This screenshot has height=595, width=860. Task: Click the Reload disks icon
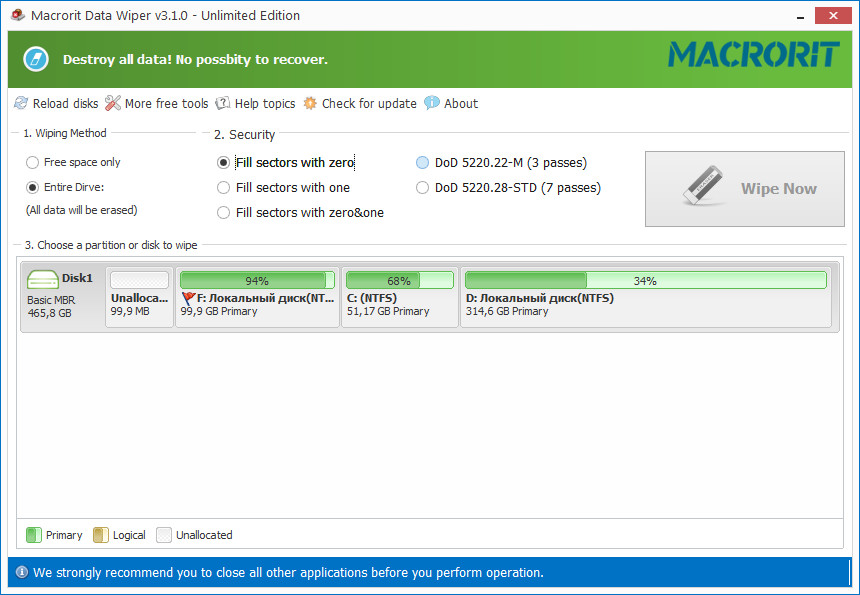click(21, 103)
